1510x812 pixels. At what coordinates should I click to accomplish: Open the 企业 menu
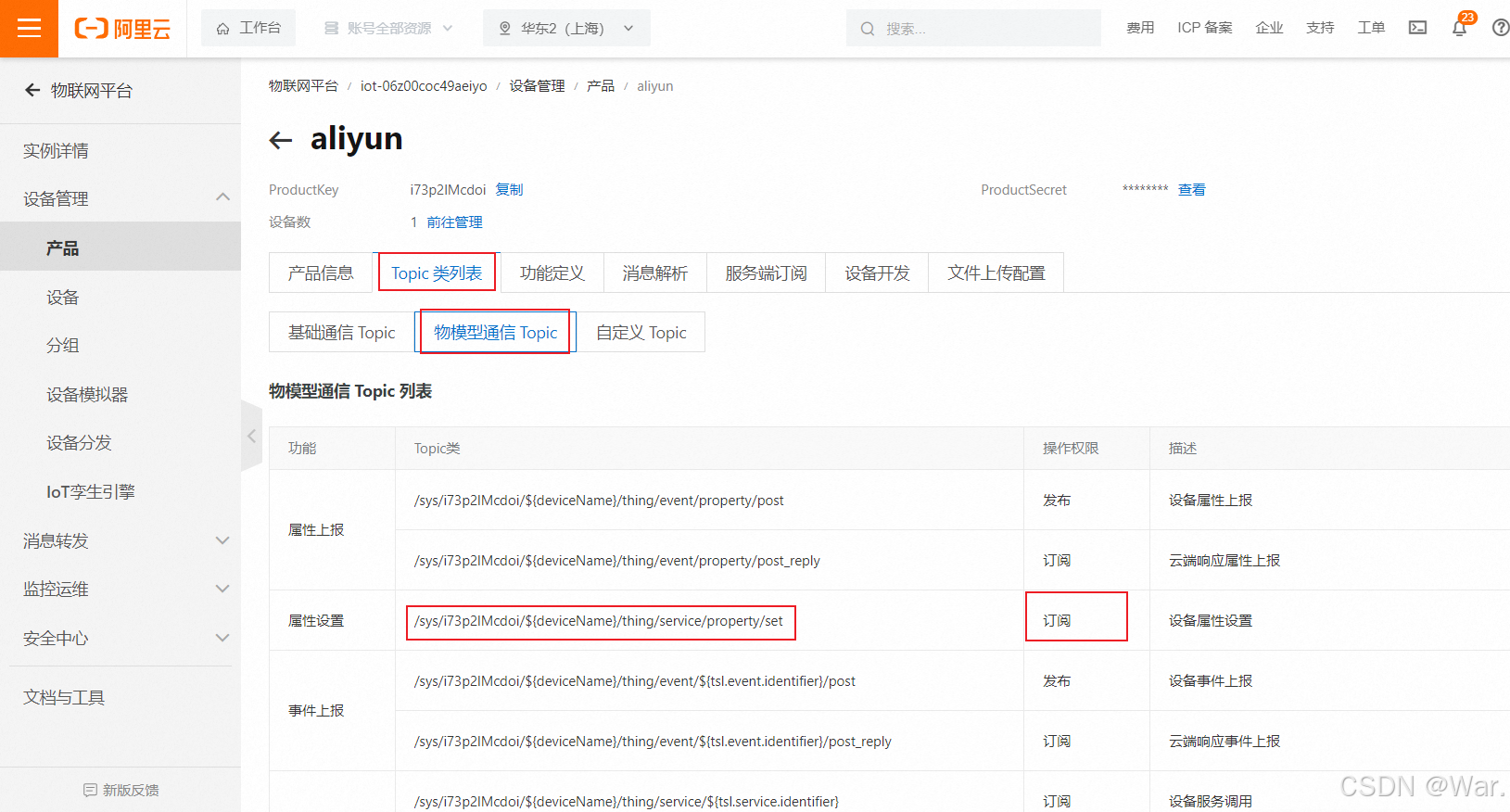(x=1269, y=28)
